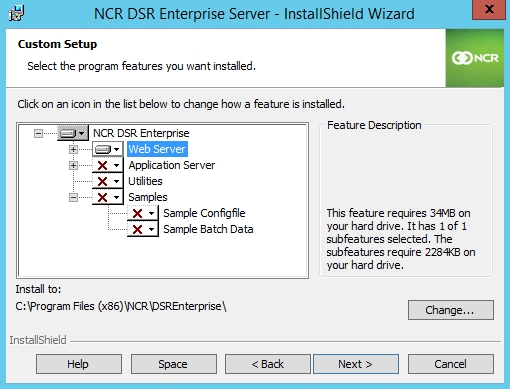Select the NCR DSR Enterprise tree label
510x389 pixels.
(x=141, y=133)
